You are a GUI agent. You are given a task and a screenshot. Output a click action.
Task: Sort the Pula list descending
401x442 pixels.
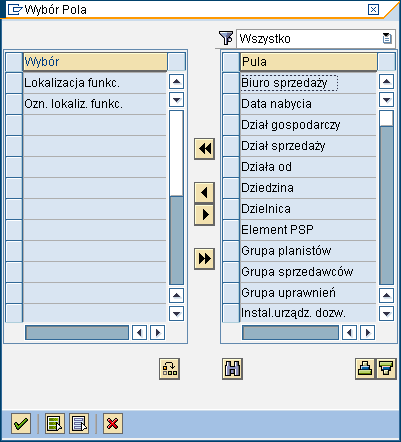(386, 369)
